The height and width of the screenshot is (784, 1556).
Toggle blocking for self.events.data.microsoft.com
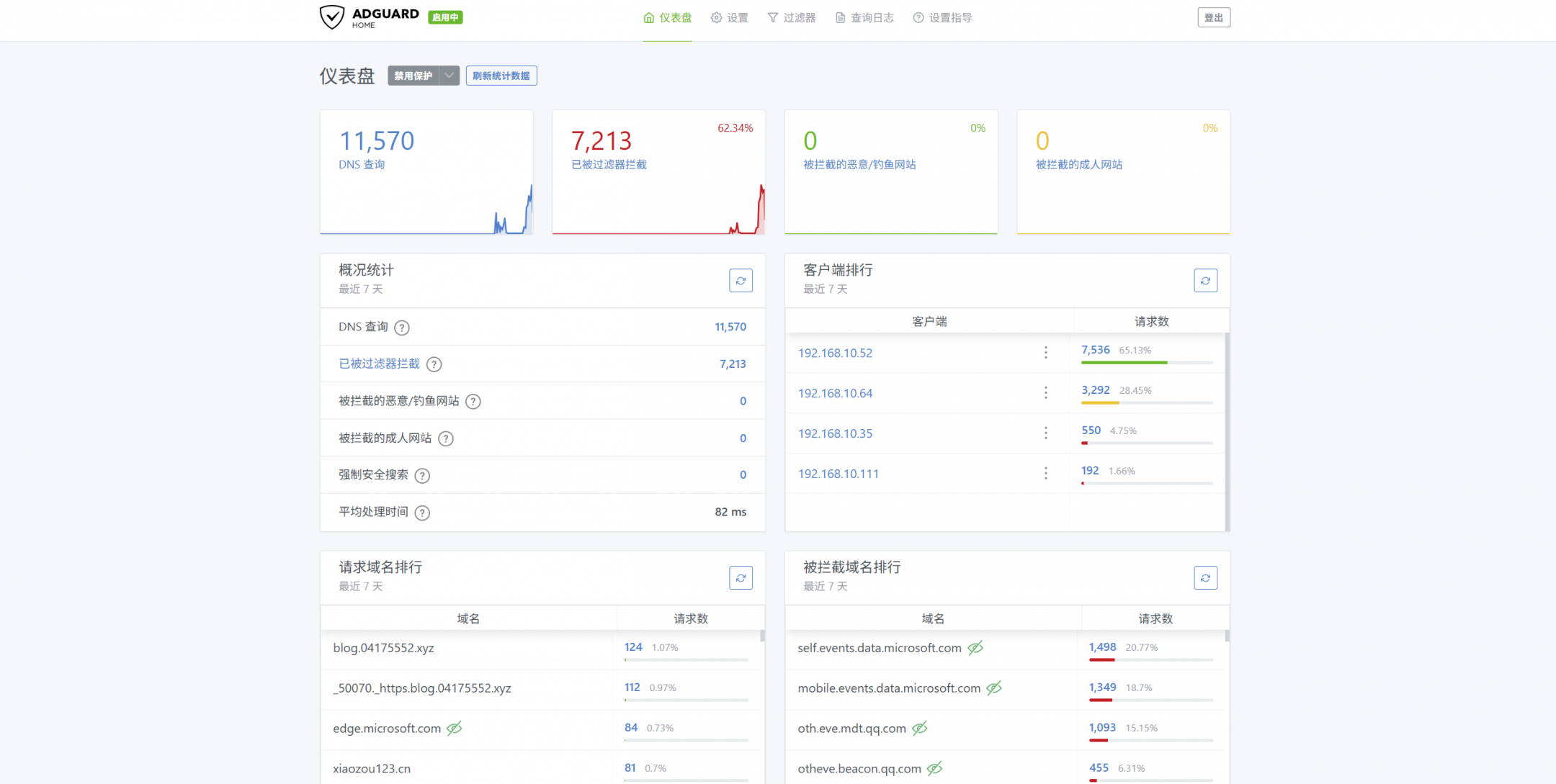[x=976, y=648]
